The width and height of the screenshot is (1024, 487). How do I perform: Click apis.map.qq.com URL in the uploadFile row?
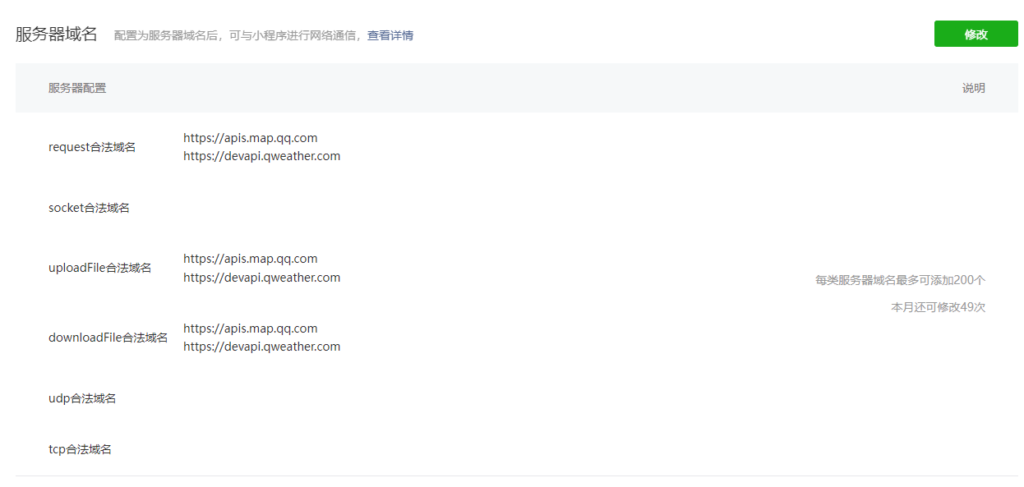coord(250,259)
